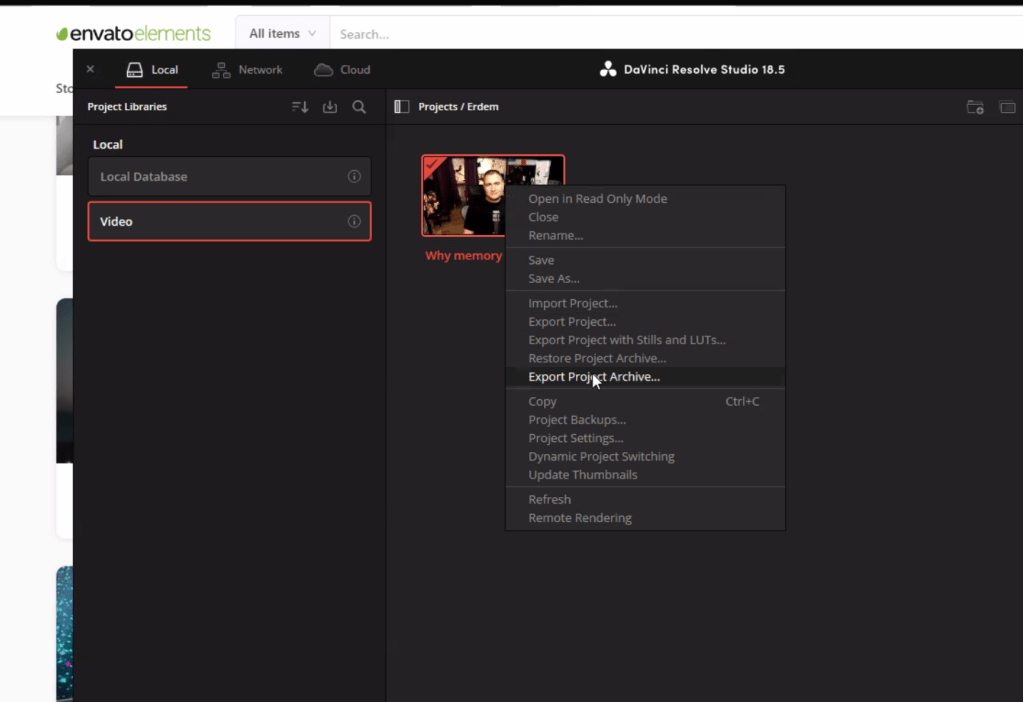Click the sort project libraries icon
This screenshot has height=702, width=1023.
pos(300,107)
